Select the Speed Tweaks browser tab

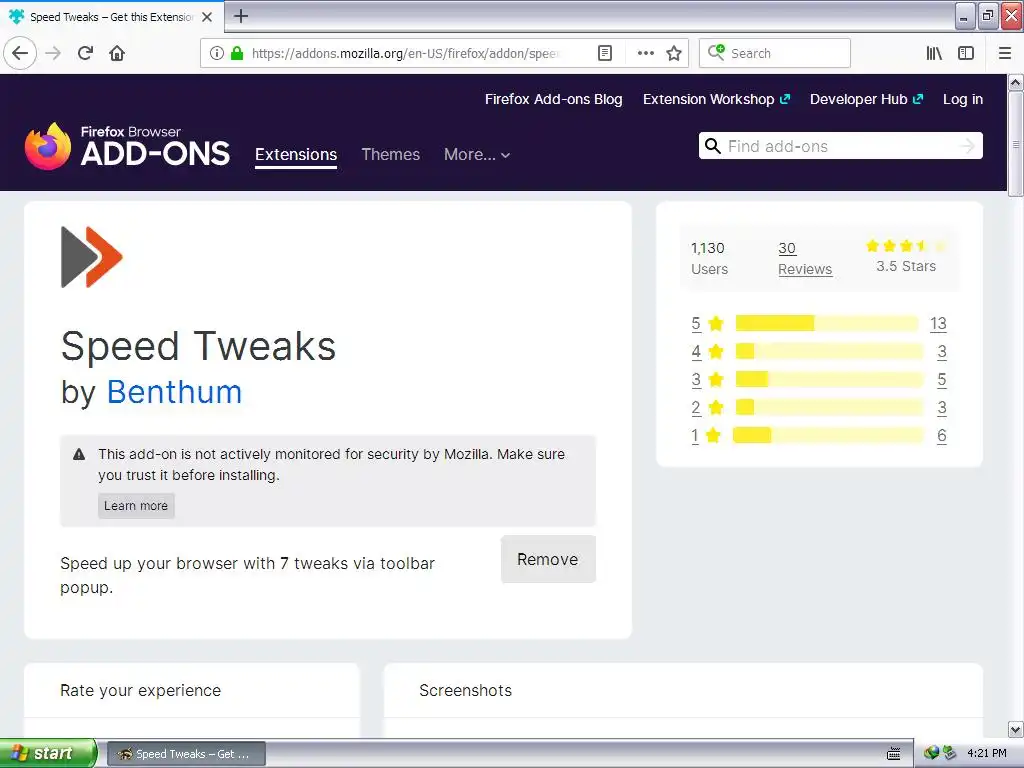111,17
